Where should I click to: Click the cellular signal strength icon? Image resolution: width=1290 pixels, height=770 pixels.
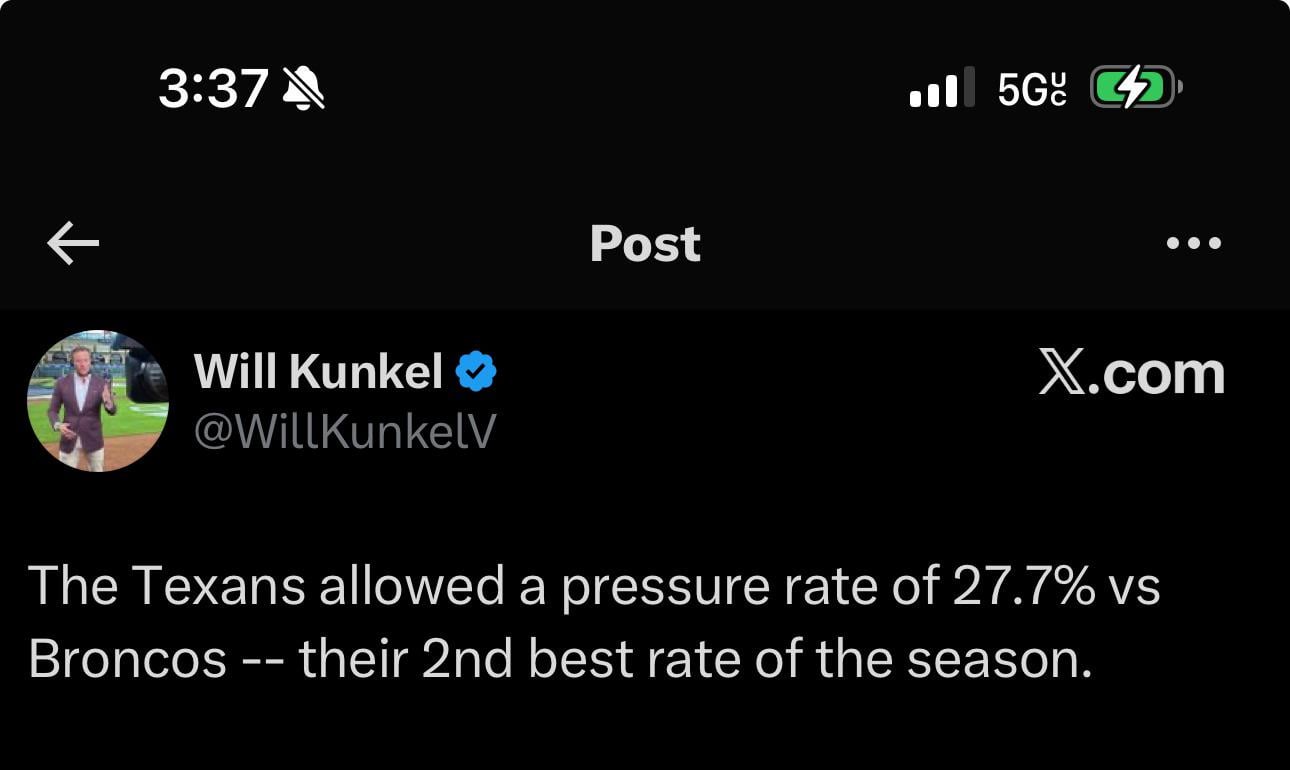pyautogui.click(x=941, y=88)
